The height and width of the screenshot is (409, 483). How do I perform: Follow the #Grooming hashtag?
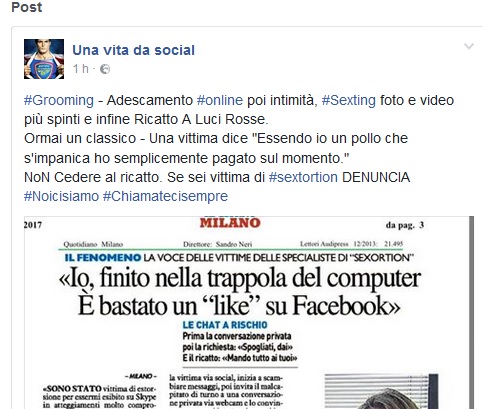59,100
